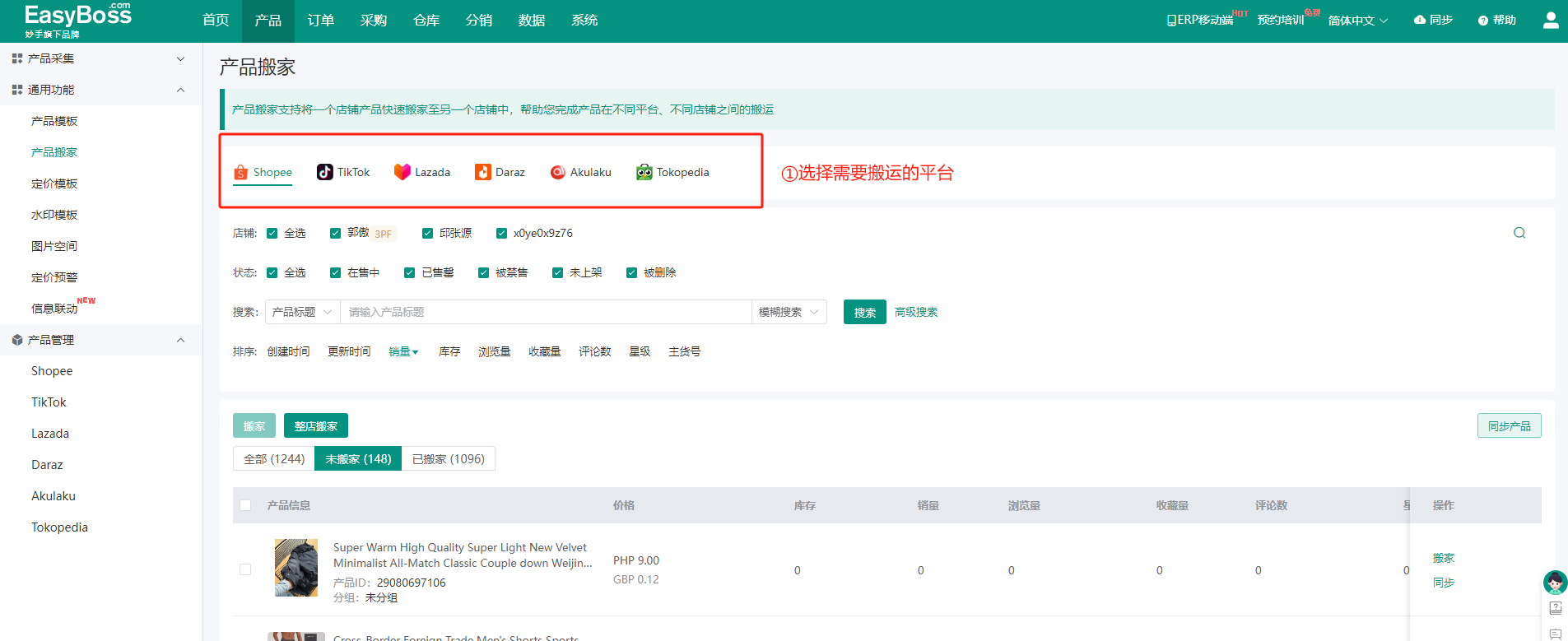Toggle the x0ye0x9z76 store checkbox
1568x641 pixels.
point(501,234)
